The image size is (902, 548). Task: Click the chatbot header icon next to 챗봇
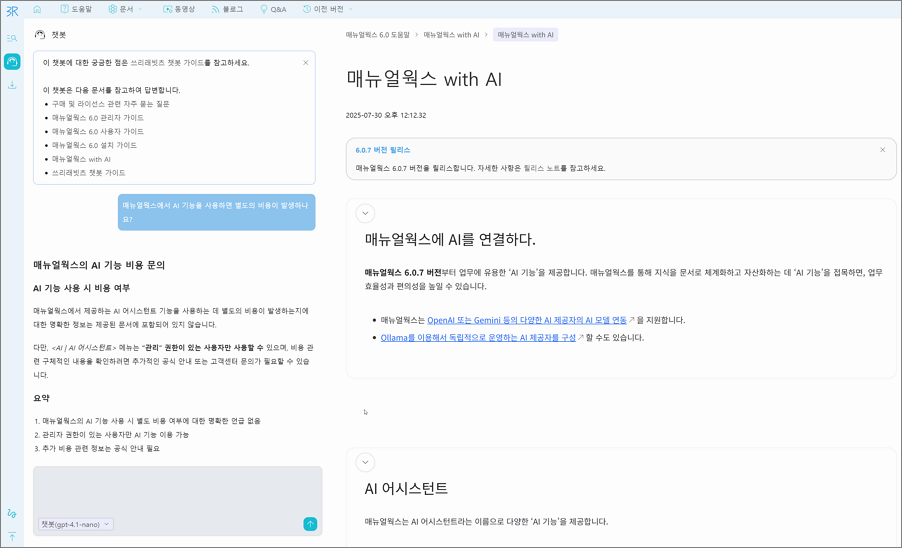click(x=40, y=35)
